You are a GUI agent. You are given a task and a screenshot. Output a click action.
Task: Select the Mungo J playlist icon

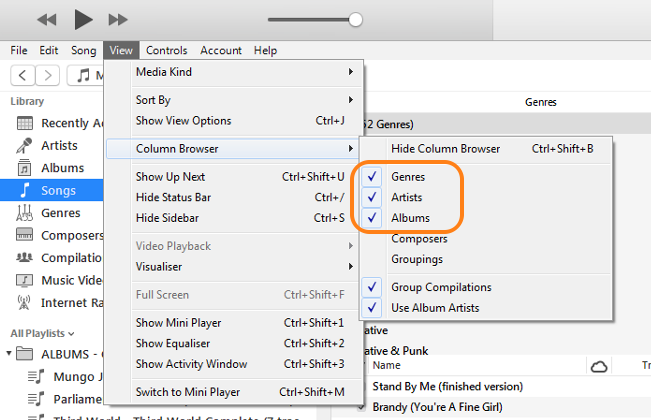pyautogui.click(x=36, y=376)
